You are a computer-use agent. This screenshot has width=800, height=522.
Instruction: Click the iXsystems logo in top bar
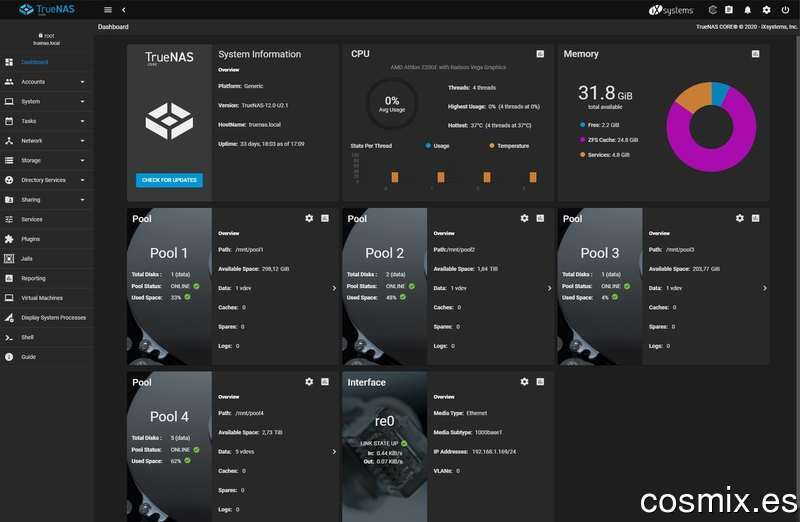point(671,10)
